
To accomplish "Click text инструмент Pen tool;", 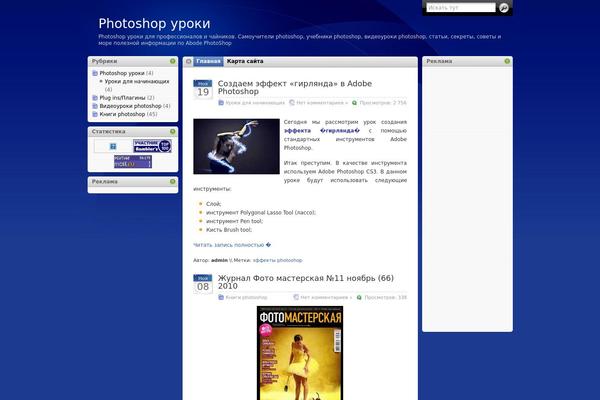I will click(235, 221).
